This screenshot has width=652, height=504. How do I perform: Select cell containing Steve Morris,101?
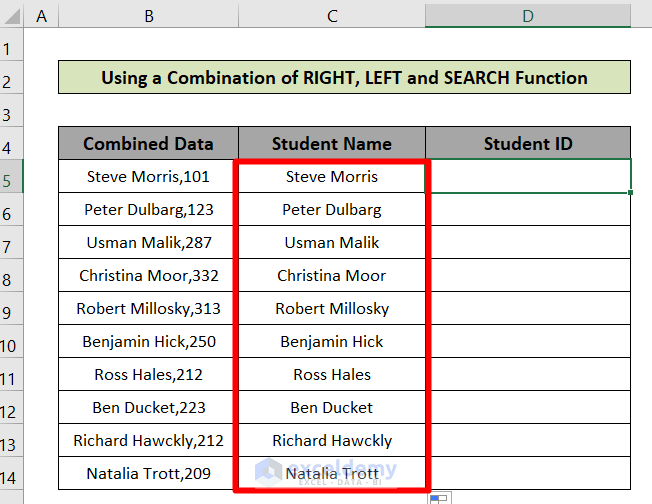point(148,177)
